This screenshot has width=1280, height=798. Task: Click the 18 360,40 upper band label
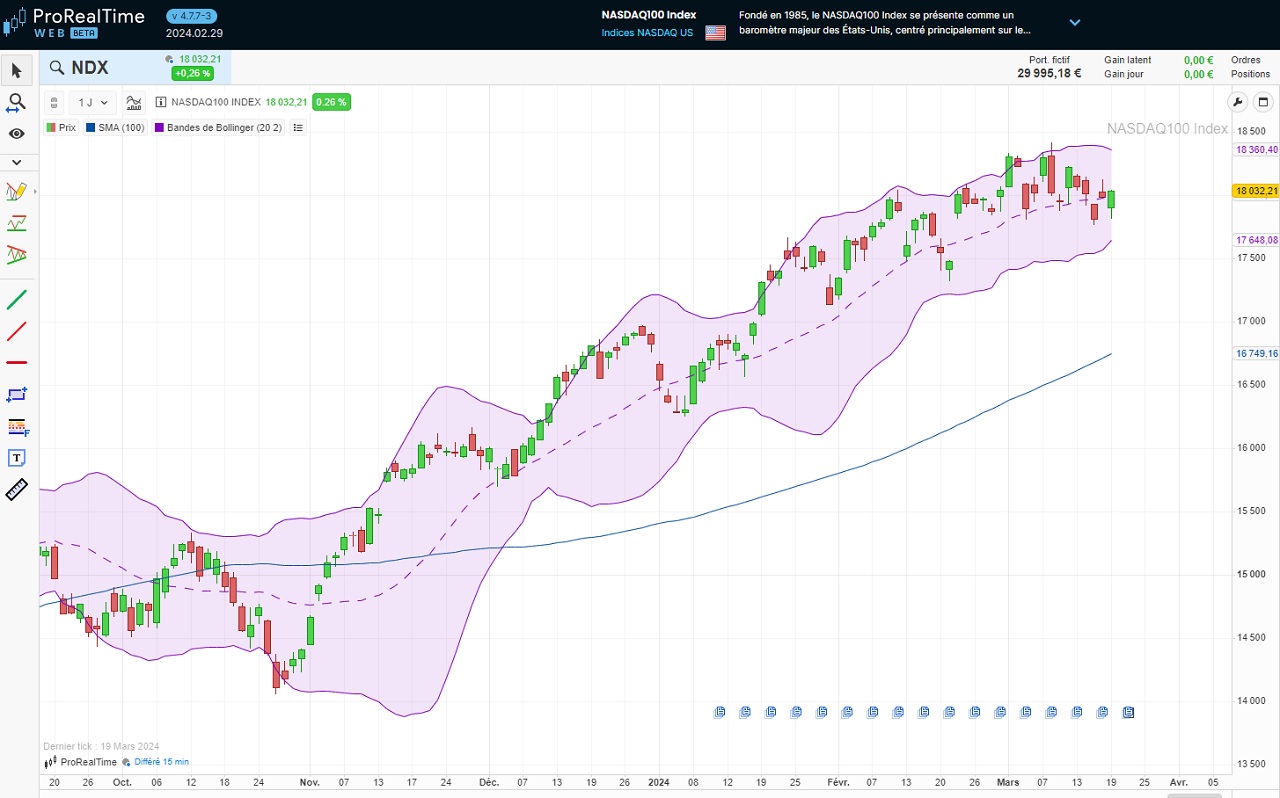click(1256, 149)
